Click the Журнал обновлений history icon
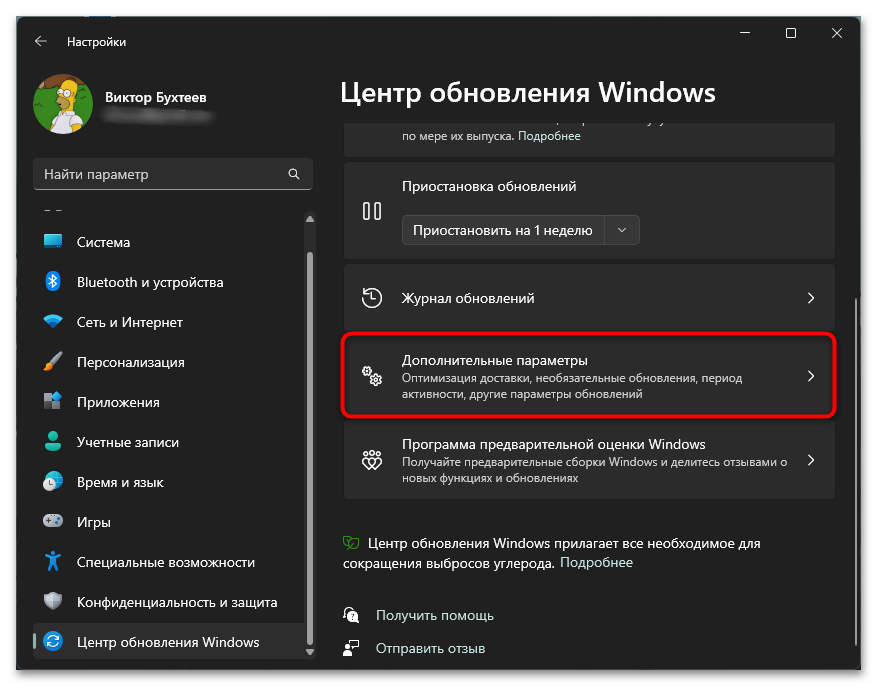Image resolution: width=877 pixels, height=686 pixels. point(372,298)
